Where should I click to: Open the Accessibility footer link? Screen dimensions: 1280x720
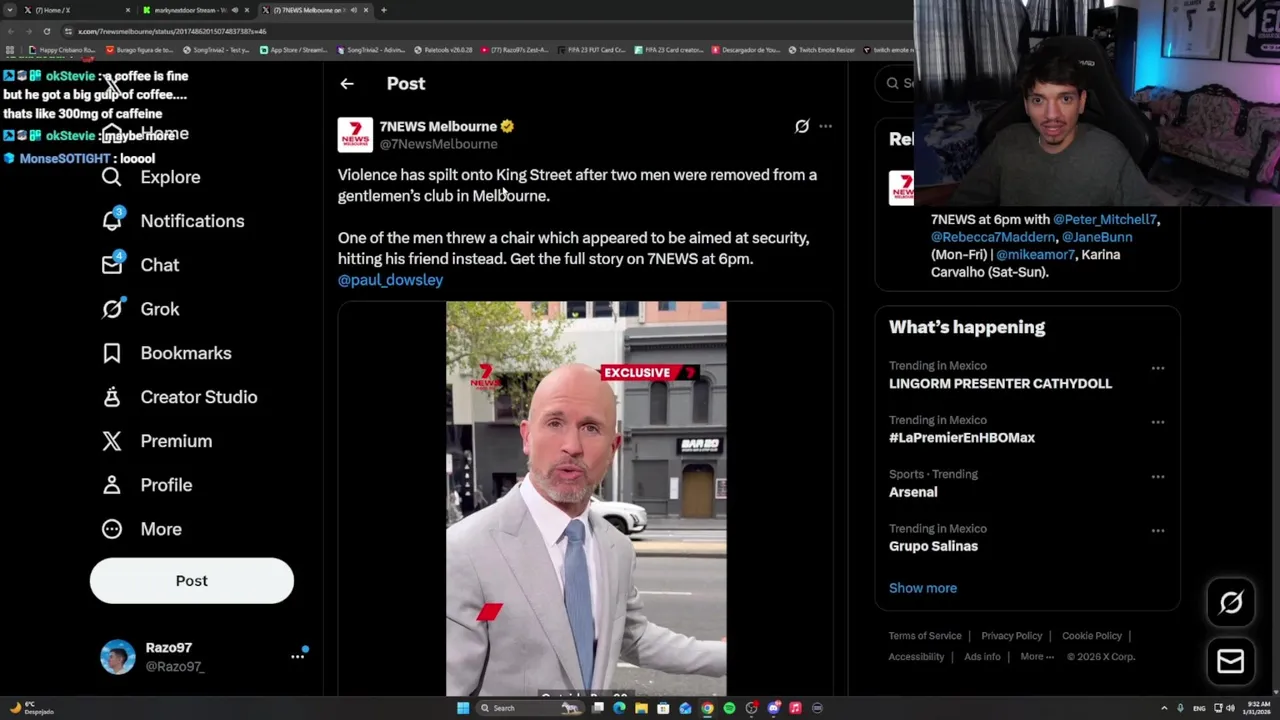pos(916,657)
